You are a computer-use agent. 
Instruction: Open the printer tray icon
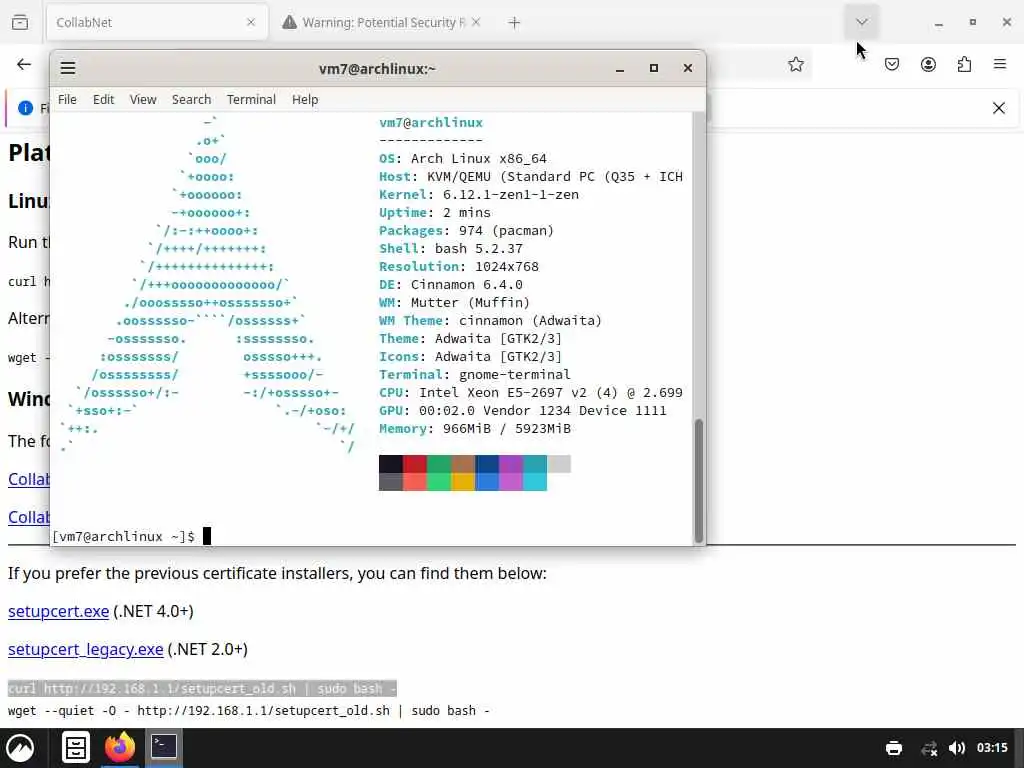click(x=893, y=748)
